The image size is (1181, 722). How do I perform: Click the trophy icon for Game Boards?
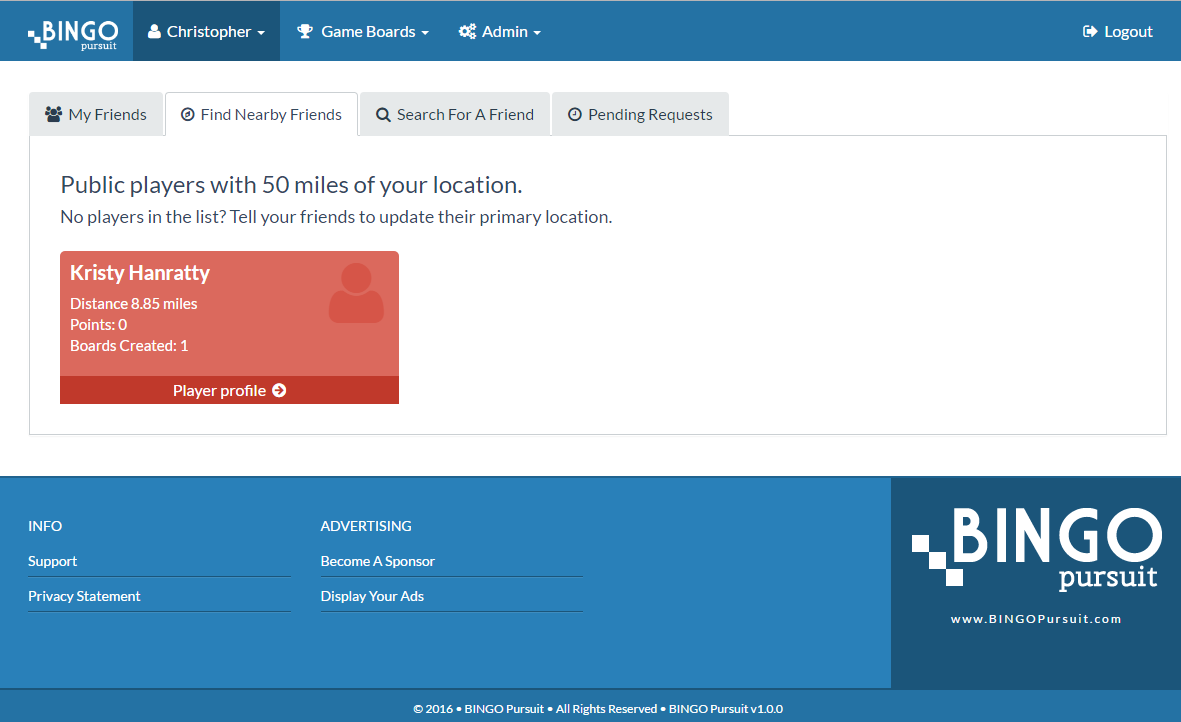[305, 32]
